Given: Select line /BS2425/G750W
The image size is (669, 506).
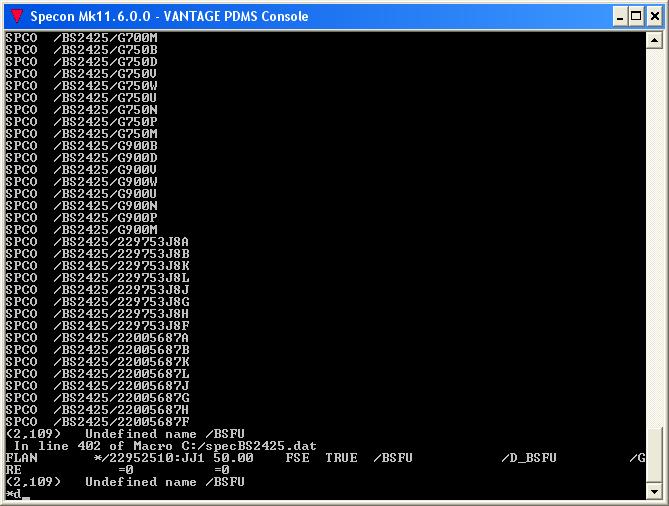Looking at the screenshot, I should pos(81,85).
